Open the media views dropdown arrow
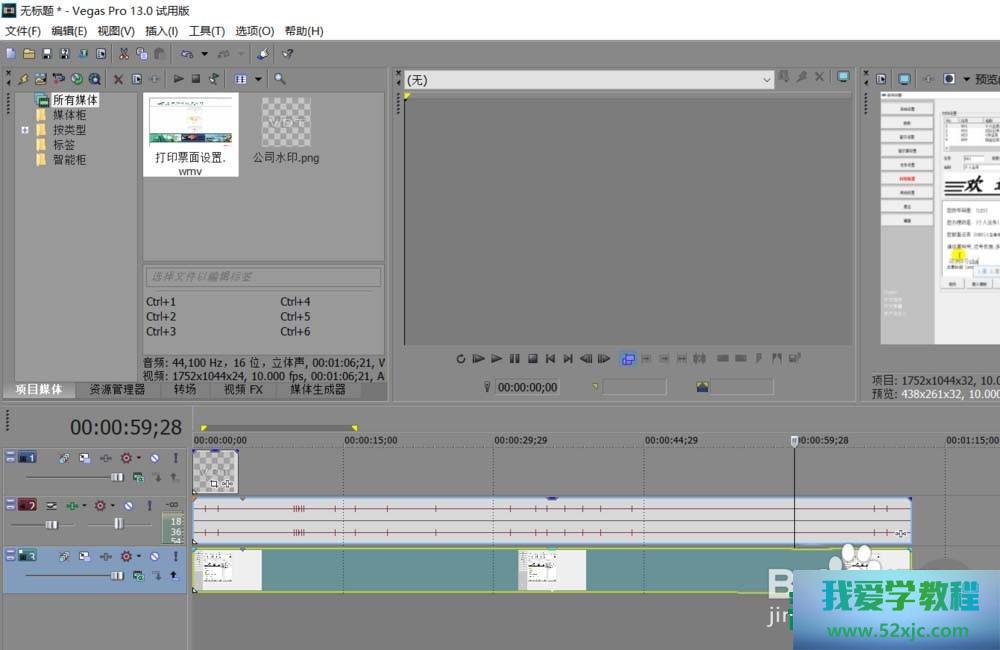Image resolution: width=1000 pixels, height=650 pixels. click(258, 79)
